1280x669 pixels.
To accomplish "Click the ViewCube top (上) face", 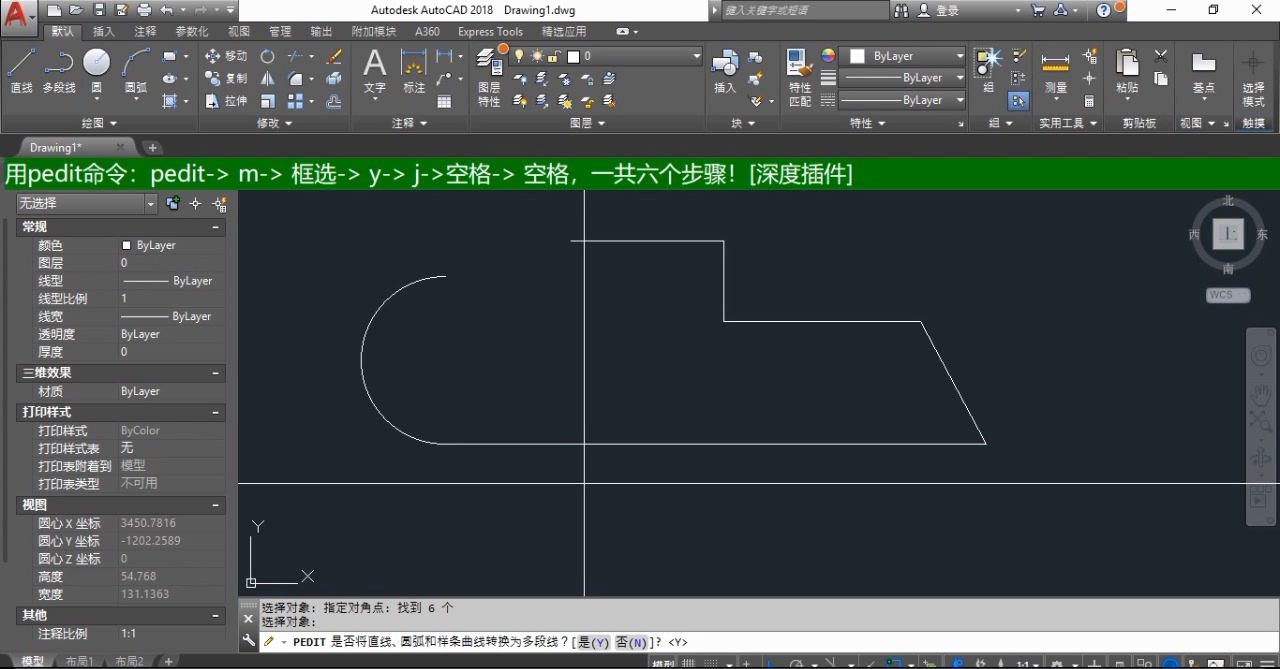I will pyautogui.click(x=1228, y=234).
